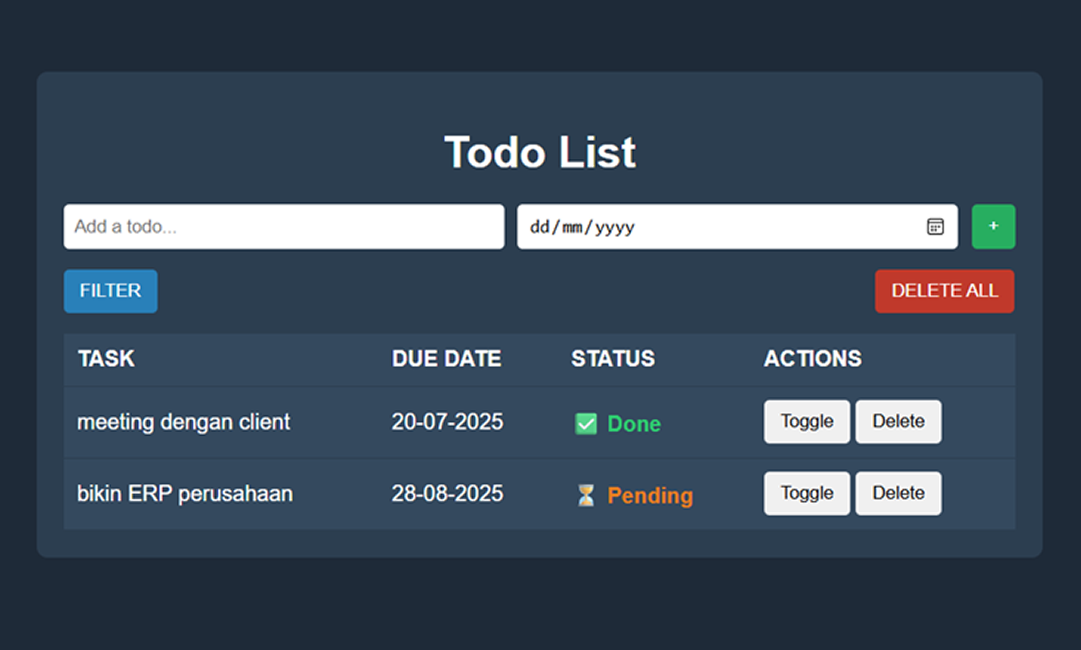Viewport: 1081px width, 650px height.
Task: Open the calendar date picker icon
Action: [x=935, y=227]
